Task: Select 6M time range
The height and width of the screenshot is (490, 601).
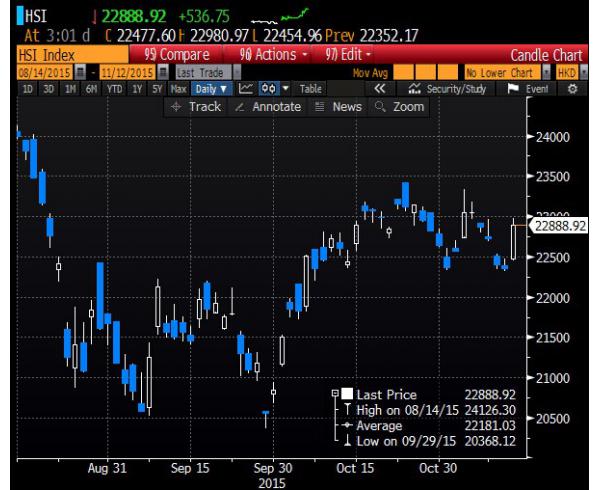Action: coord(91,89)
